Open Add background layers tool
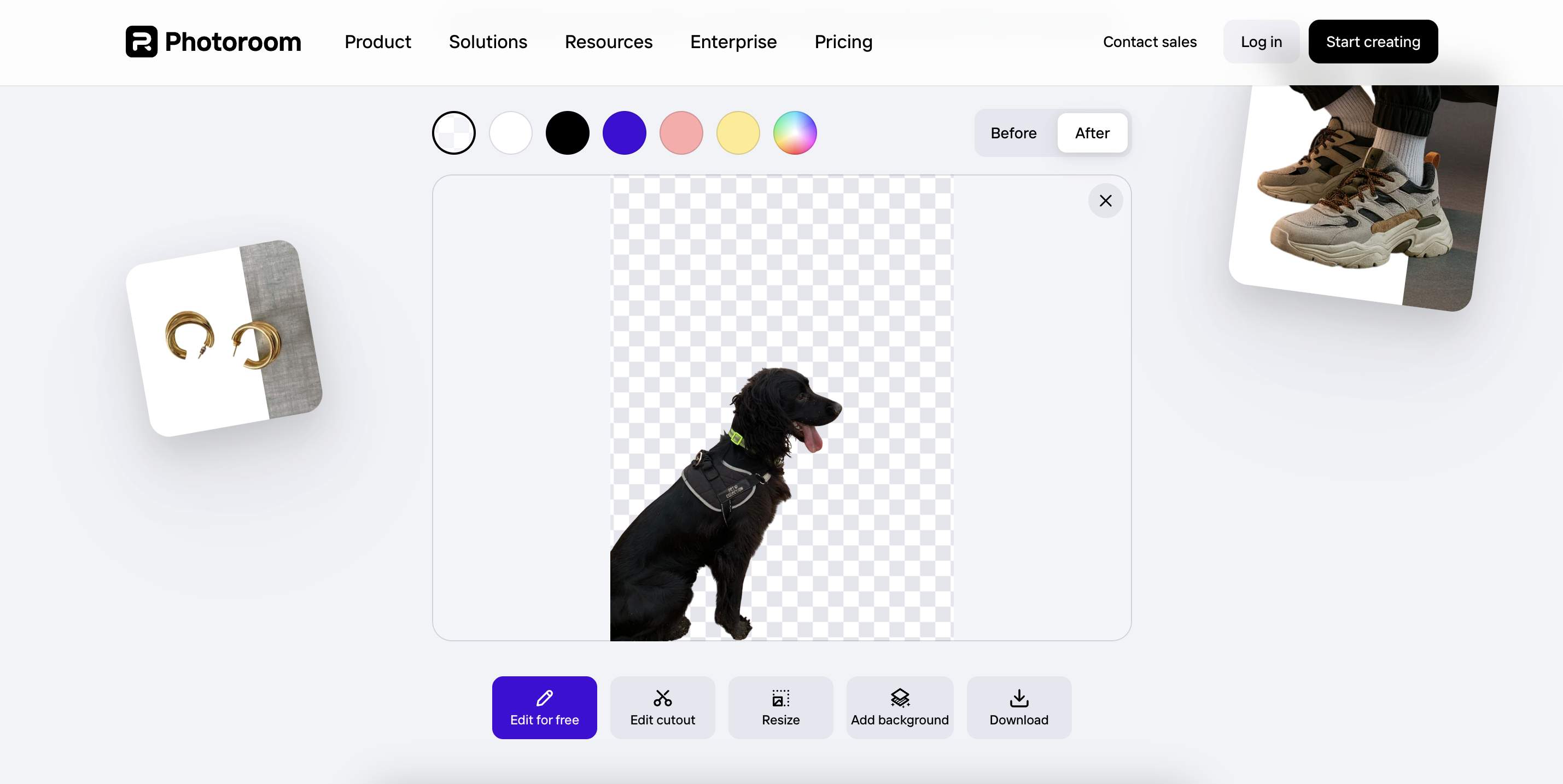 899,707
